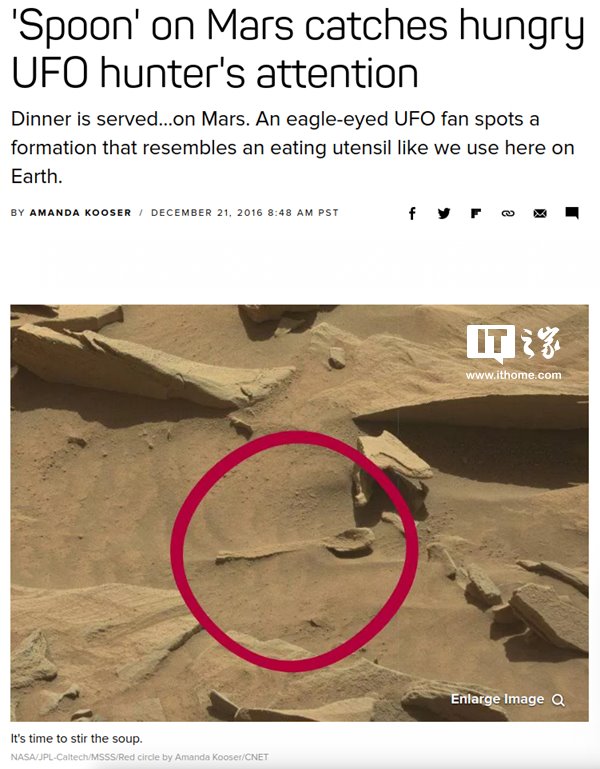Share the article on Facebook
Screen dimensions: 600x769
tap(412, 213)
